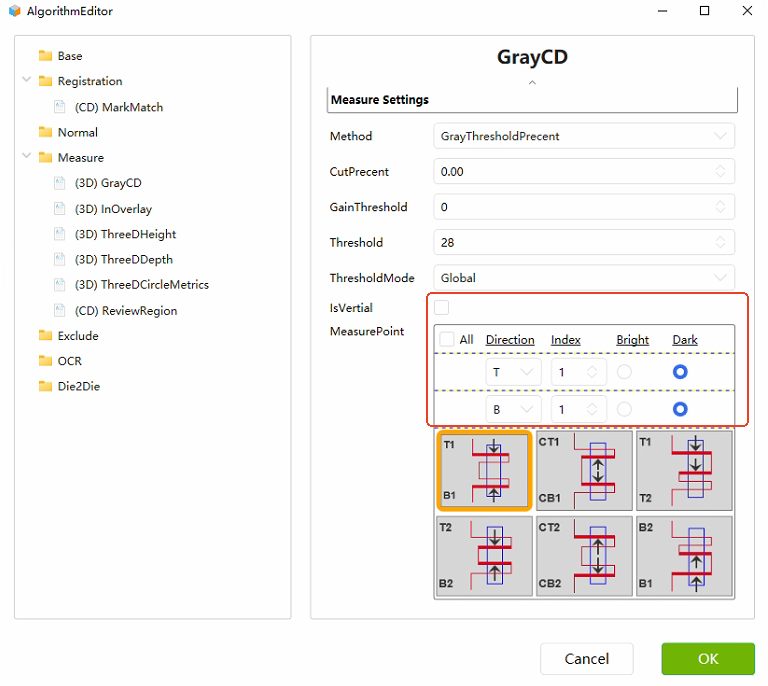Screen dimensions: 768x686
Task: Pick the T1/T2 measurement diagram icon
Action: (684, 471)
